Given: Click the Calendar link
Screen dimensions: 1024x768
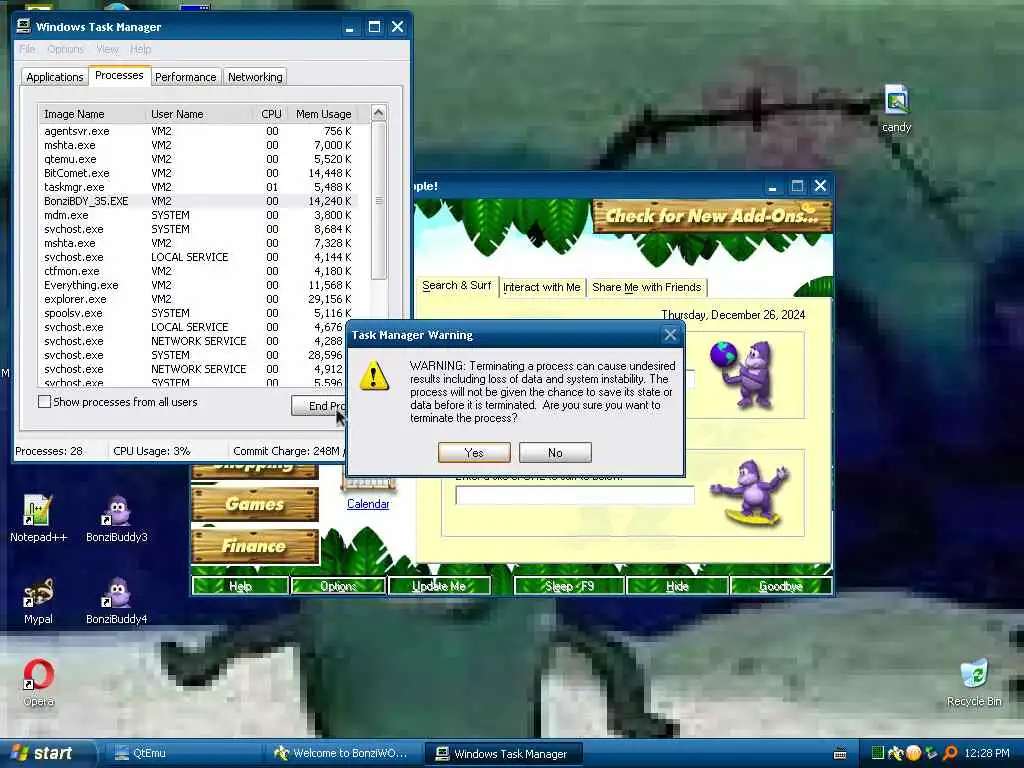Looking at the screenshot, I should coord(368,504).
